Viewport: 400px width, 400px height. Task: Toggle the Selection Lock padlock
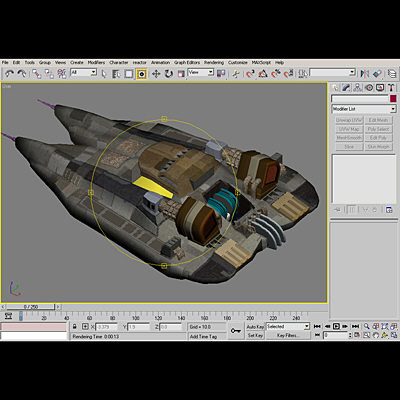coord(75,327)
